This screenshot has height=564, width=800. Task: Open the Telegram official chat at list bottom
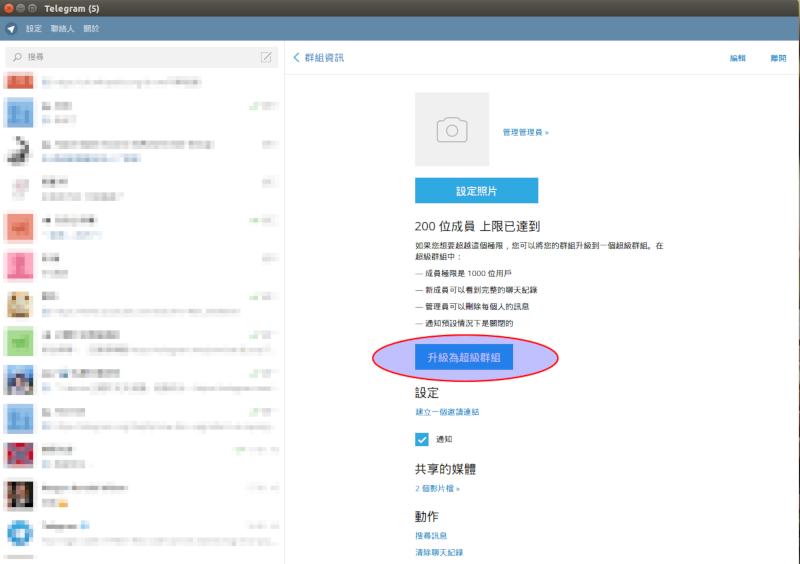[20, 532]
